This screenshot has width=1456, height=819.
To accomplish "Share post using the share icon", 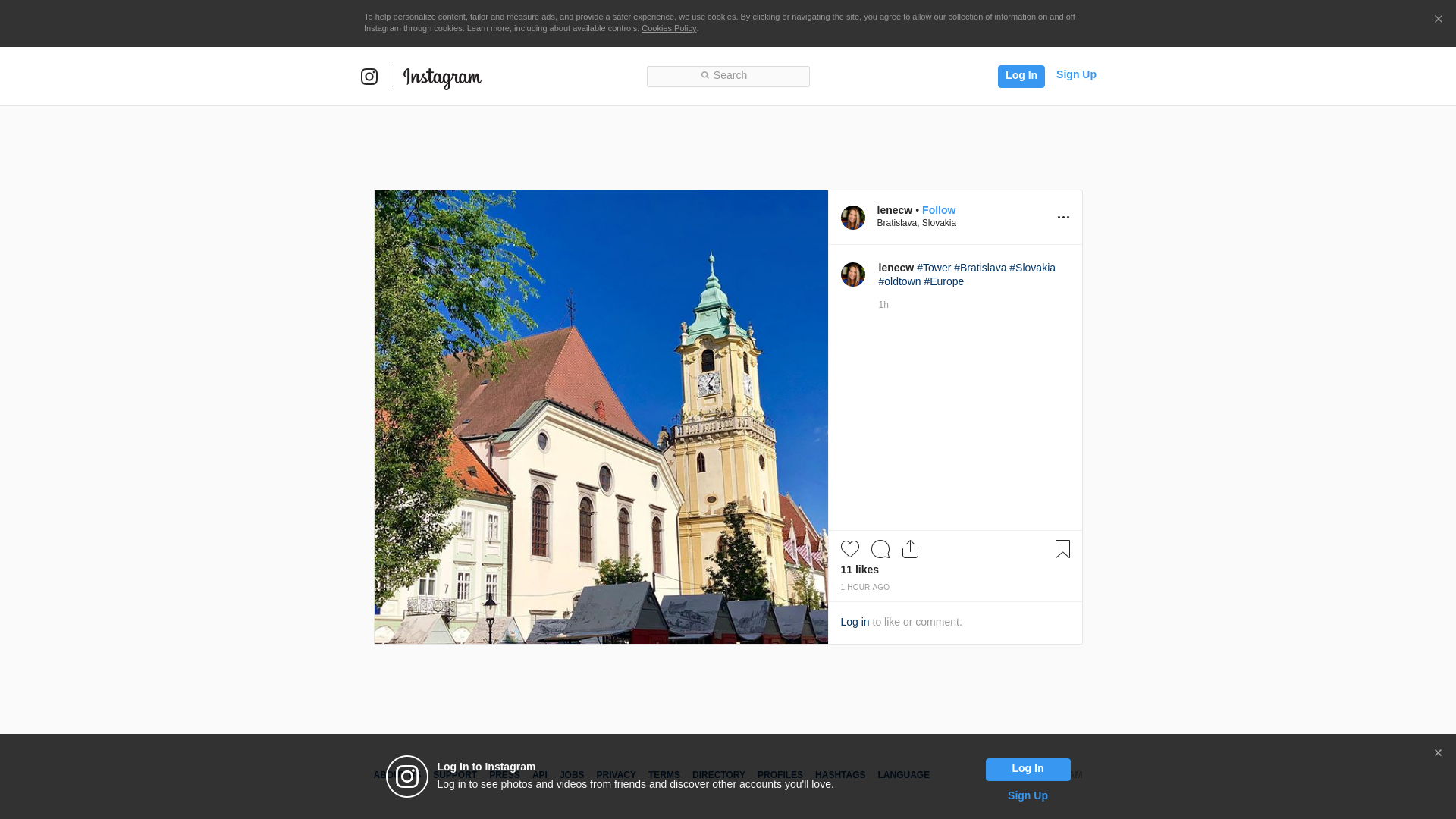I will point(910,549).
